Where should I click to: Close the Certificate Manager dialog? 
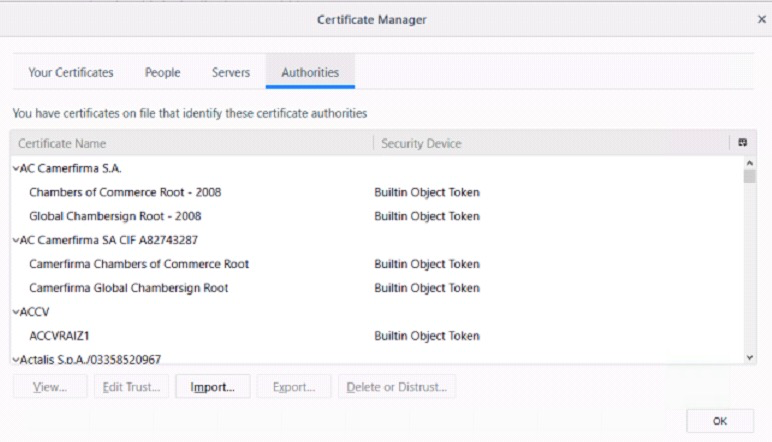coord(761,19)
